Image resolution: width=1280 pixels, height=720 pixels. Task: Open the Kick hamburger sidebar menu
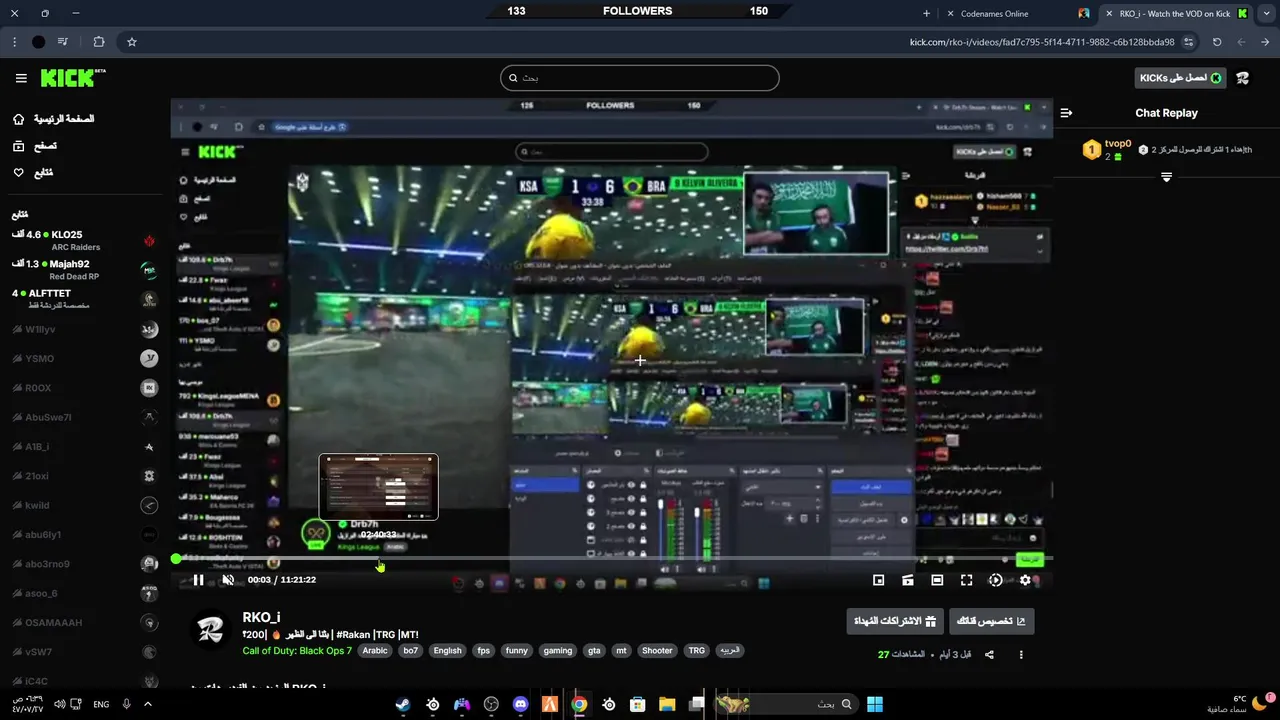point(21,78)
